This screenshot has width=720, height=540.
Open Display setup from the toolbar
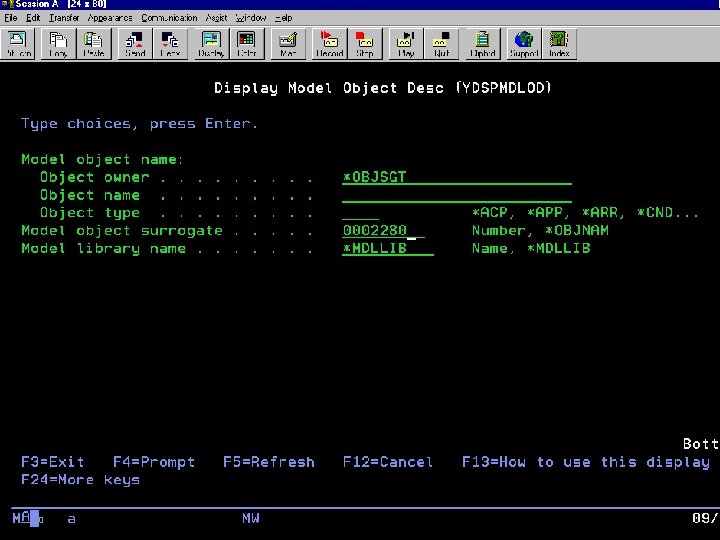point(211,44)
